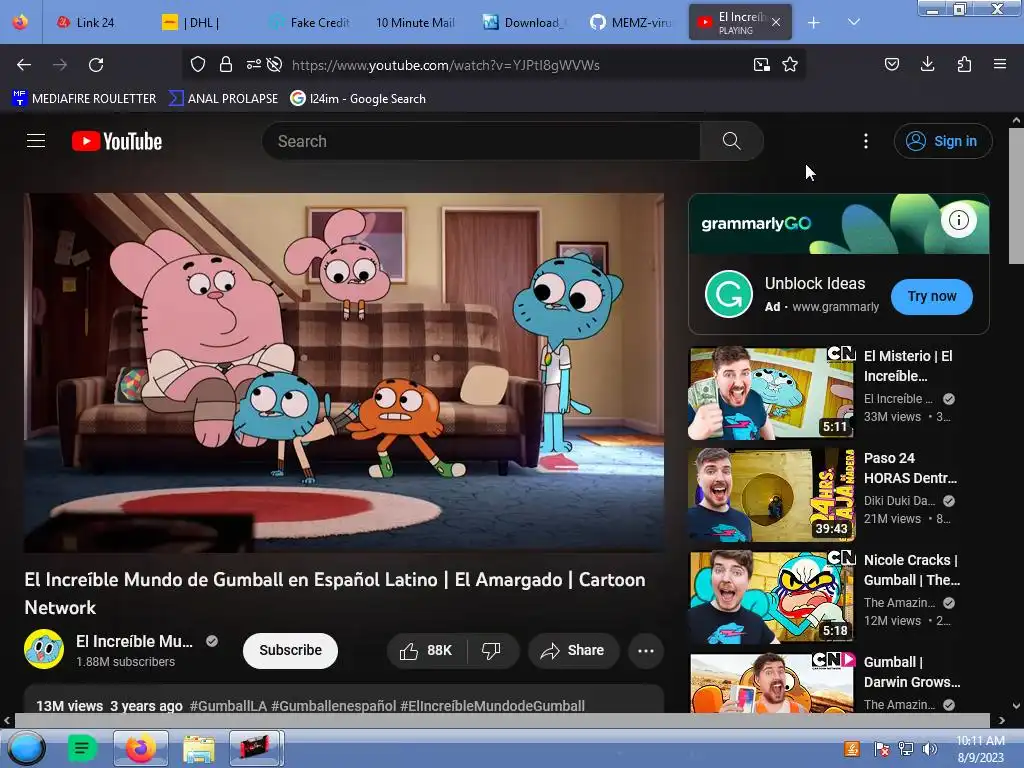Click the autoplay blocked icon in address bar
The height and width of the screenshot is (768, 1024).
(x=275, y=64)
